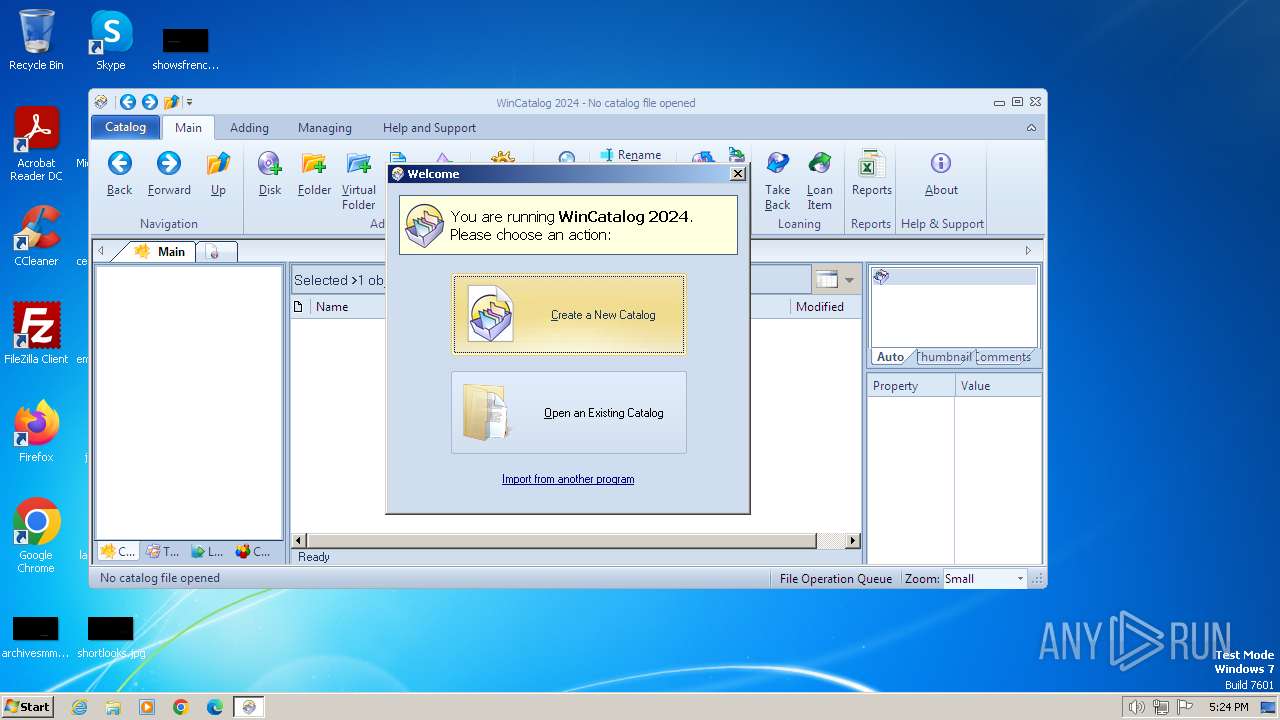The image size is (1280, 720).
Task: Click File Operation Queue in status bar
Action: (x=836, y=579)
